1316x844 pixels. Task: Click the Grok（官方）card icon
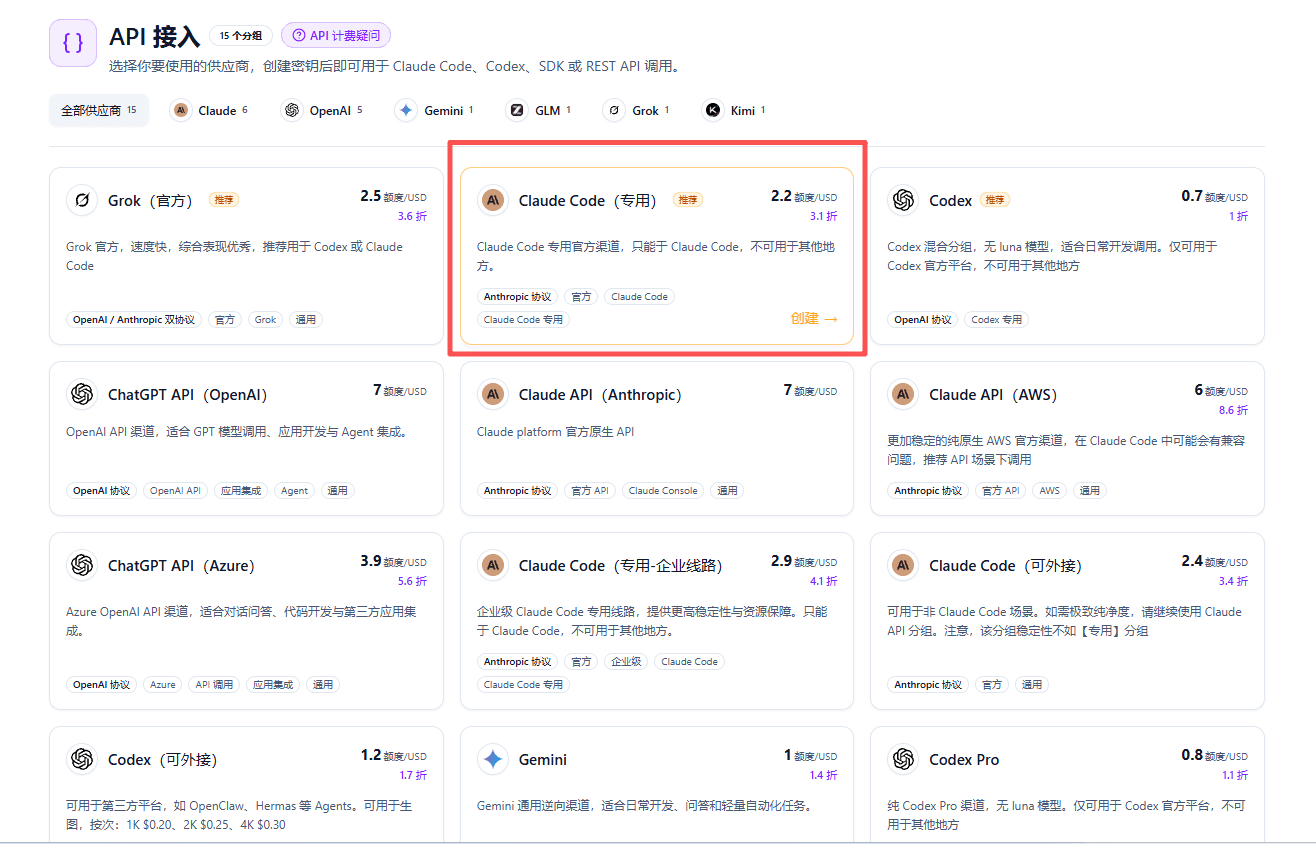coord(82,200)
